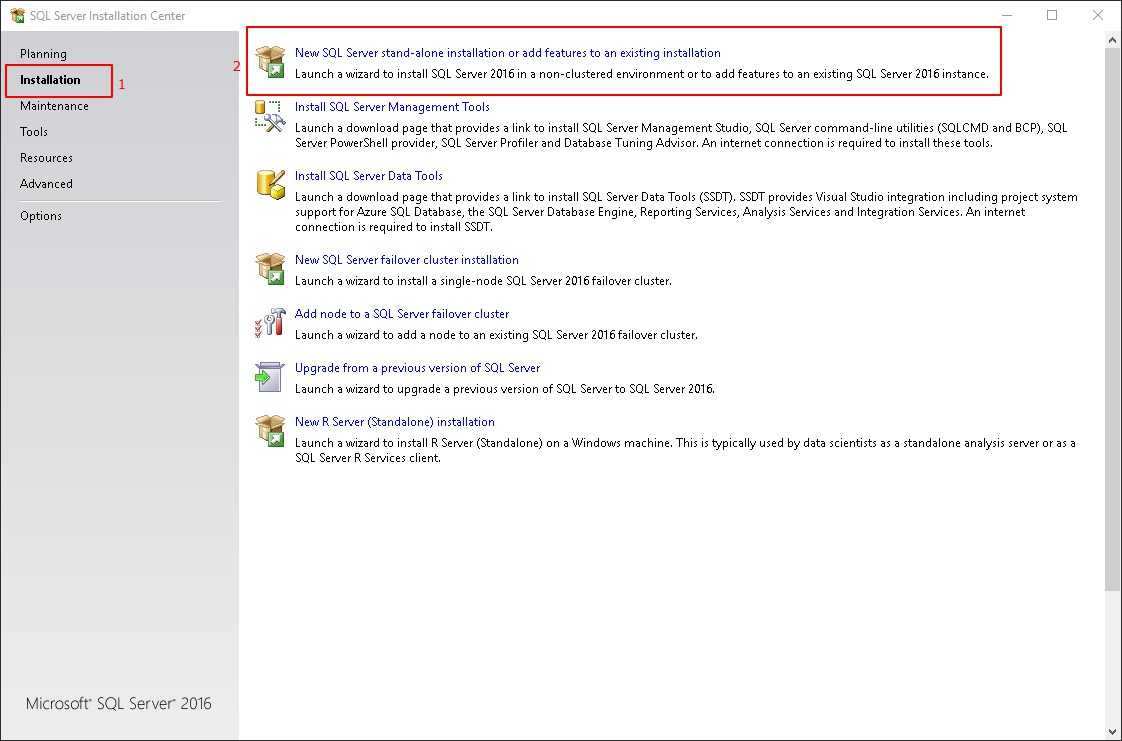Click description text about non-clustered environment wizard

[x=642, y=74]
